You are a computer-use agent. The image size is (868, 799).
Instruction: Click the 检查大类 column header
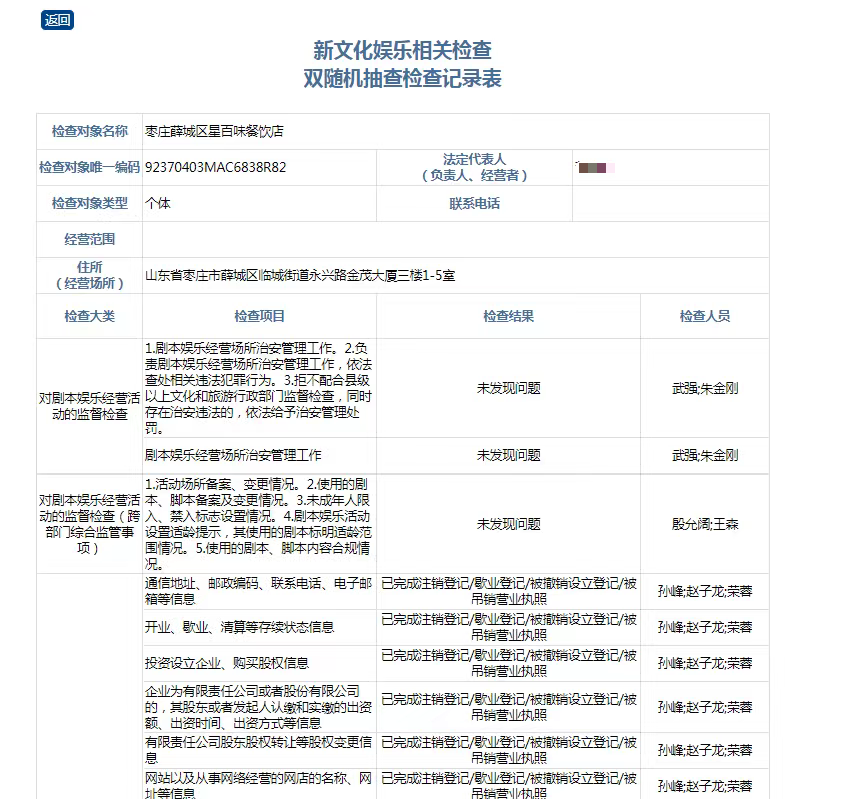(90, 316)
